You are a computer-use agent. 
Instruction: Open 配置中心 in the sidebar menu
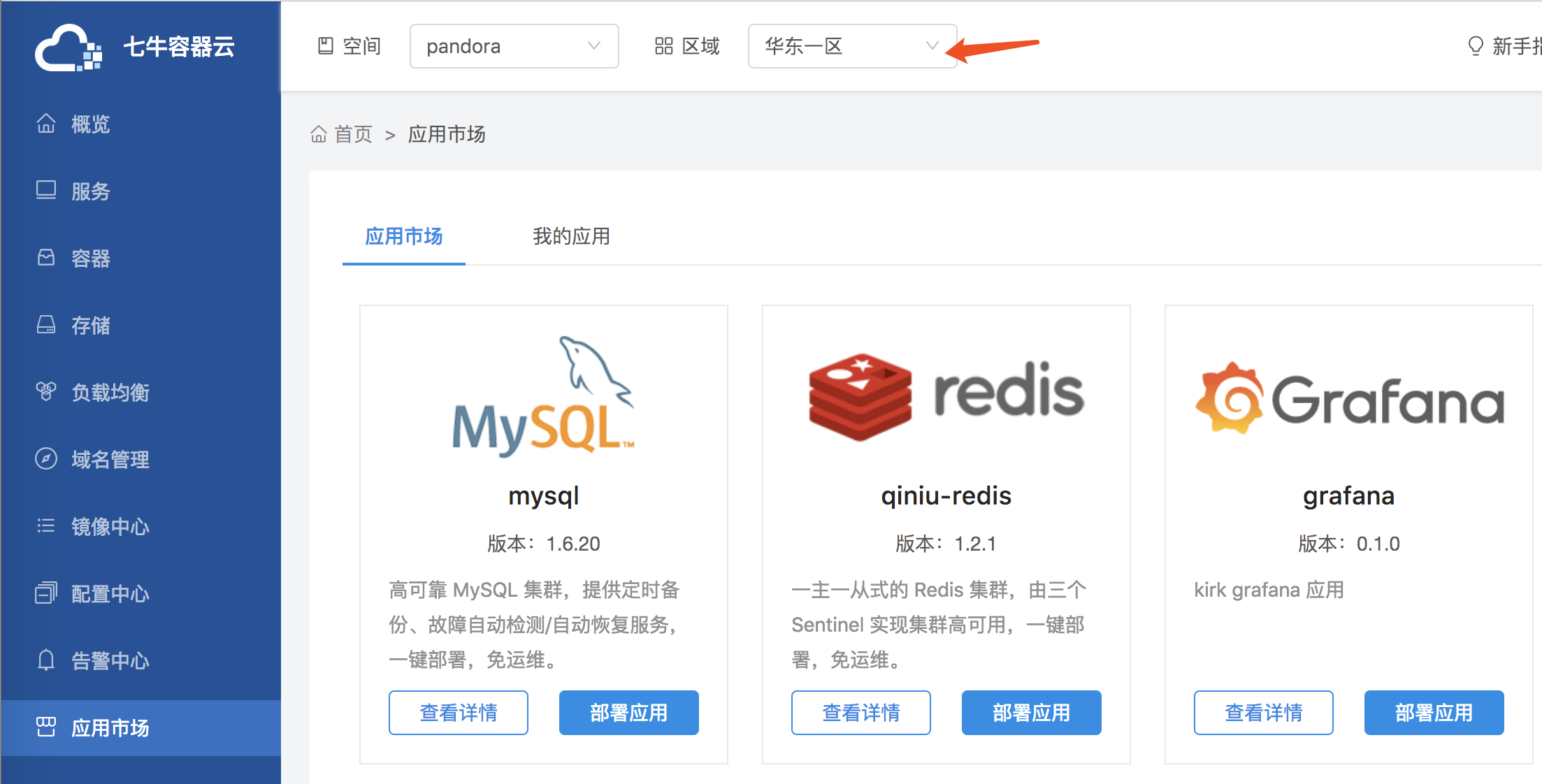coord(141,593)
